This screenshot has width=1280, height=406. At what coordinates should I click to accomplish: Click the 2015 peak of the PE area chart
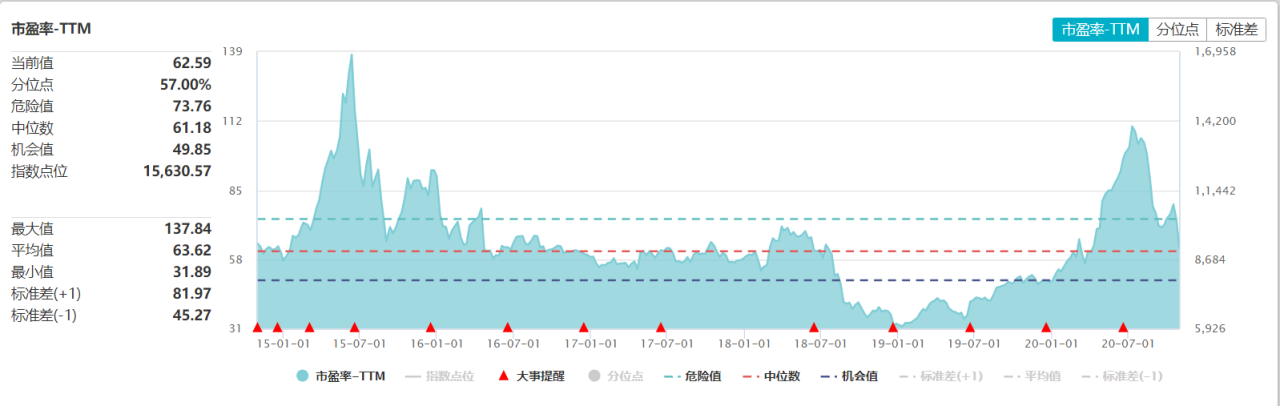(351, 56)
